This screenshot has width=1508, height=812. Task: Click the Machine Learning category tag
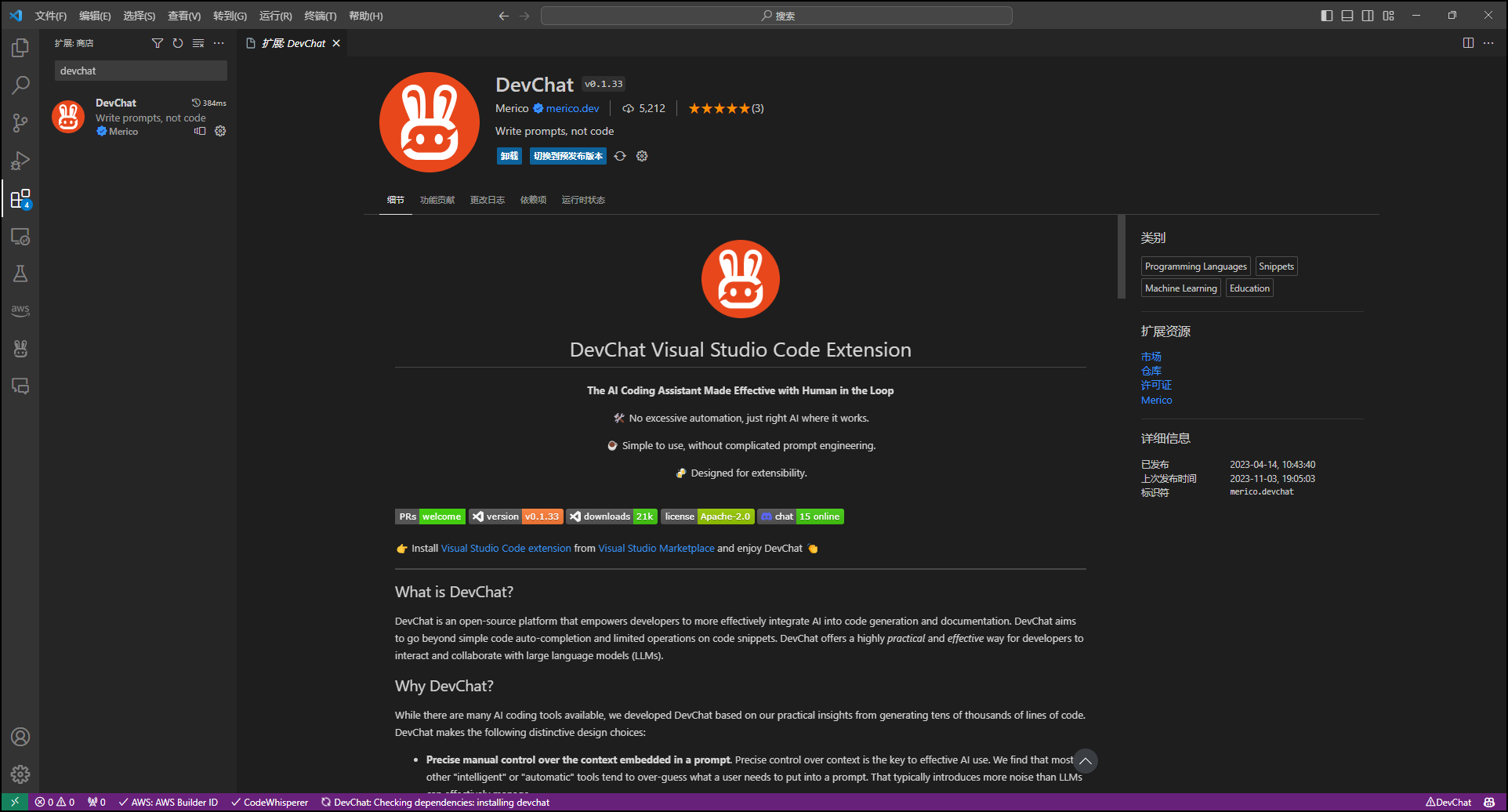[1181, 288]
